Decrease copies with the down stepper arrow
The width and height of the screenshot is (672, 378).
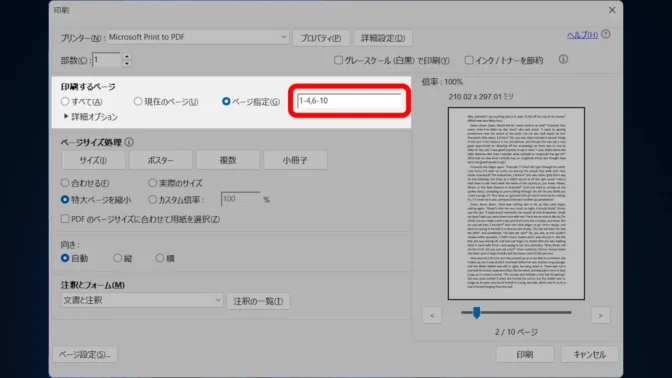point(126,64)
